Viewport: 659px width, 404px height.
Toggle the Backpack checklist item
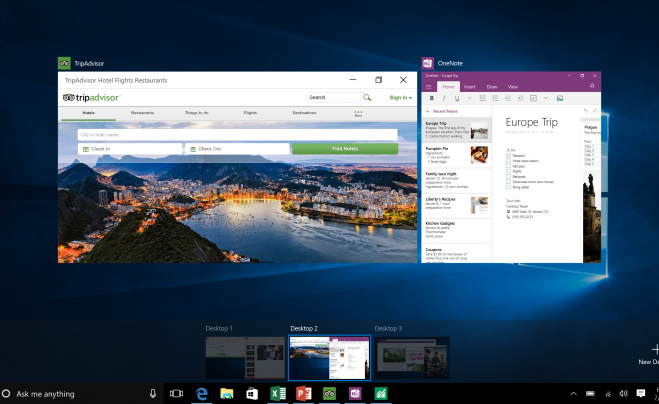click(x=509, y=176)
